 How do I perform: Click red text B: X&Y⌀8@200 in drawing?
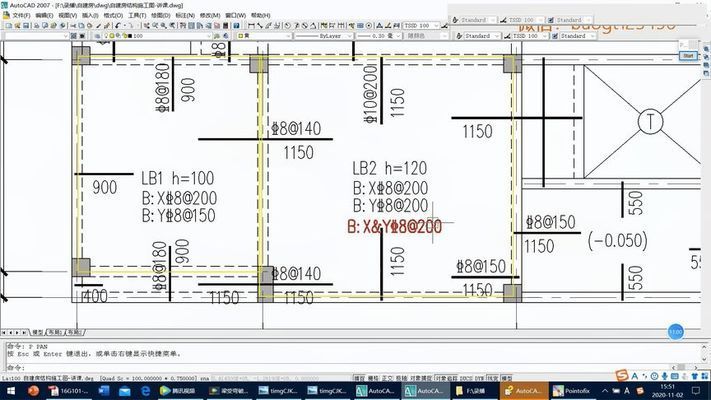[394, 227]
